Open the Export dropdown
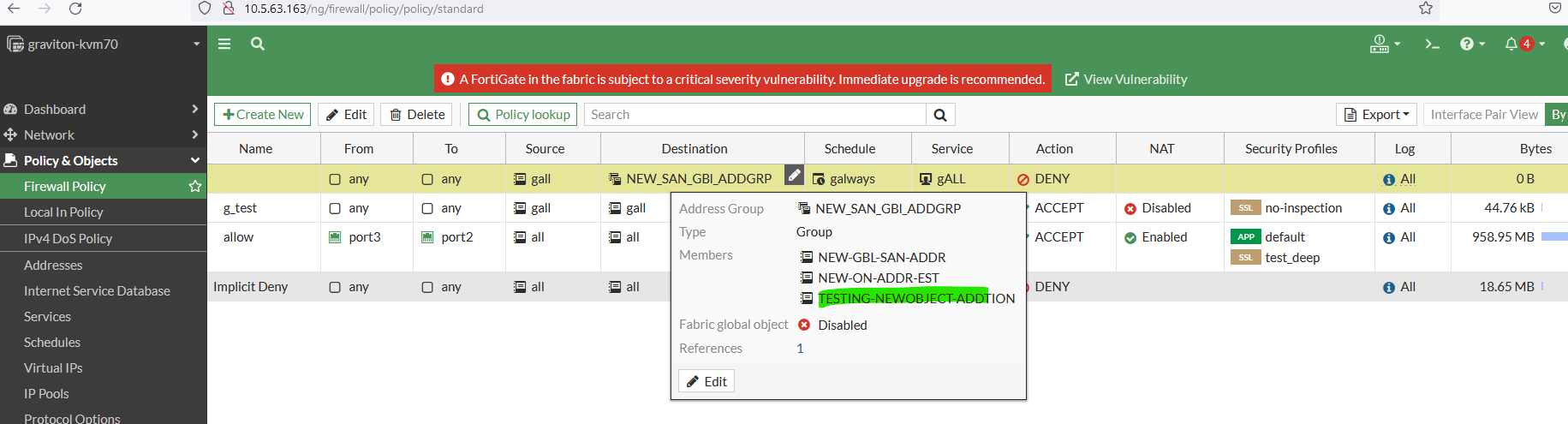 pos(1377,115)
